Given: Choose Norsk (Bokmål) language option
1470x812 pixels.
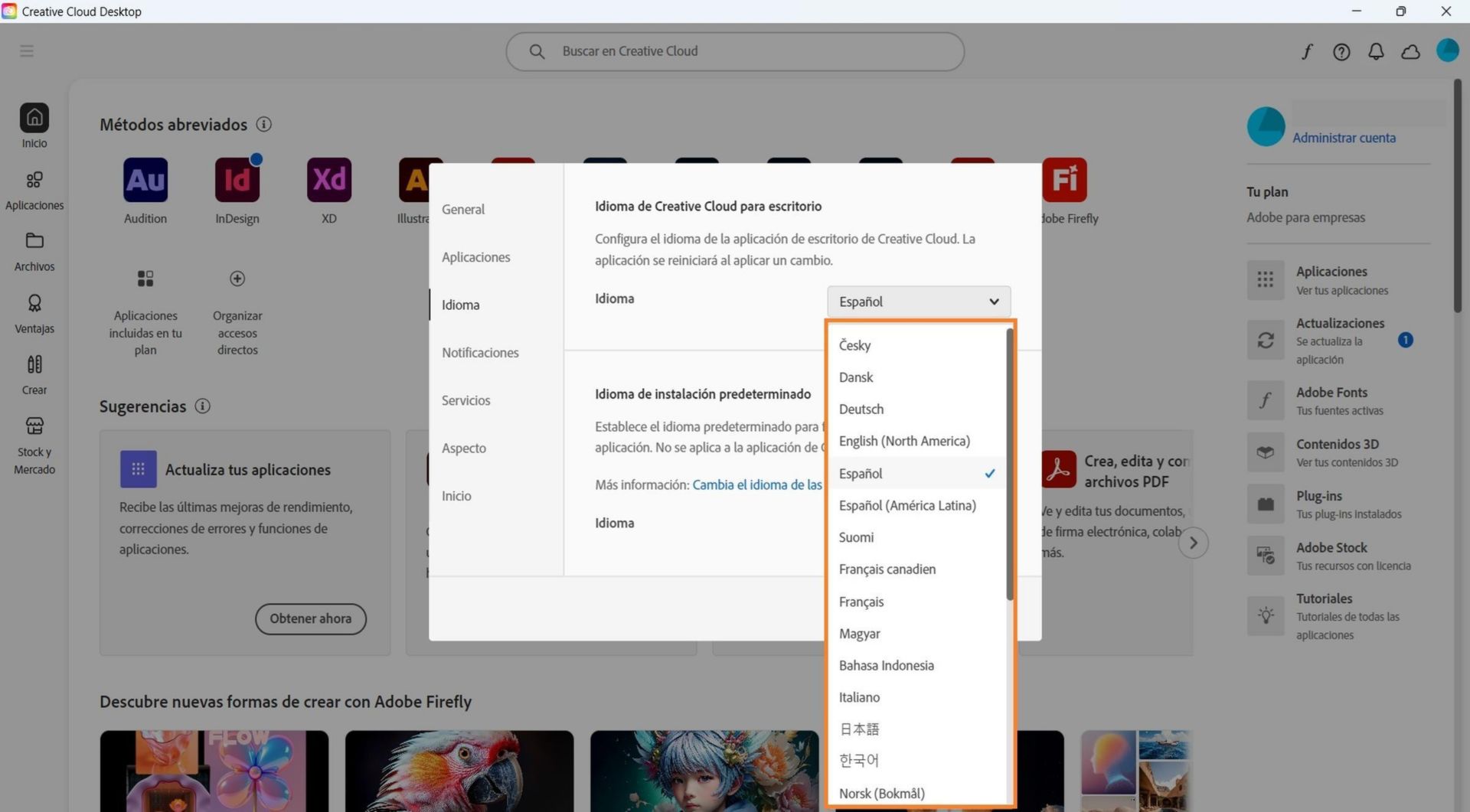Looking at the screenshot, I should pos(917,794).
